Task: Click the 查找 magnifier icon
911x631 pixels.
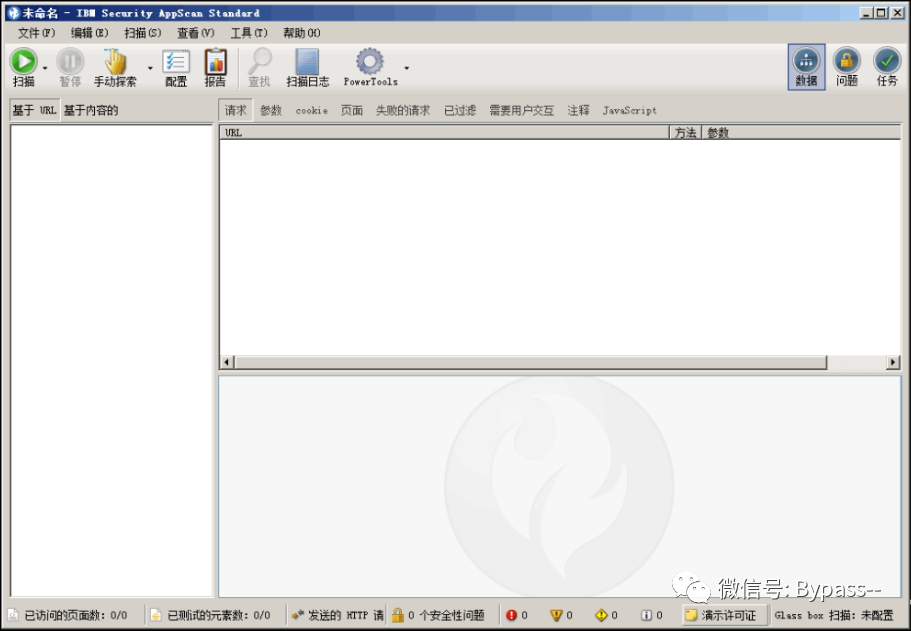Action: click(x=259, y=61)
